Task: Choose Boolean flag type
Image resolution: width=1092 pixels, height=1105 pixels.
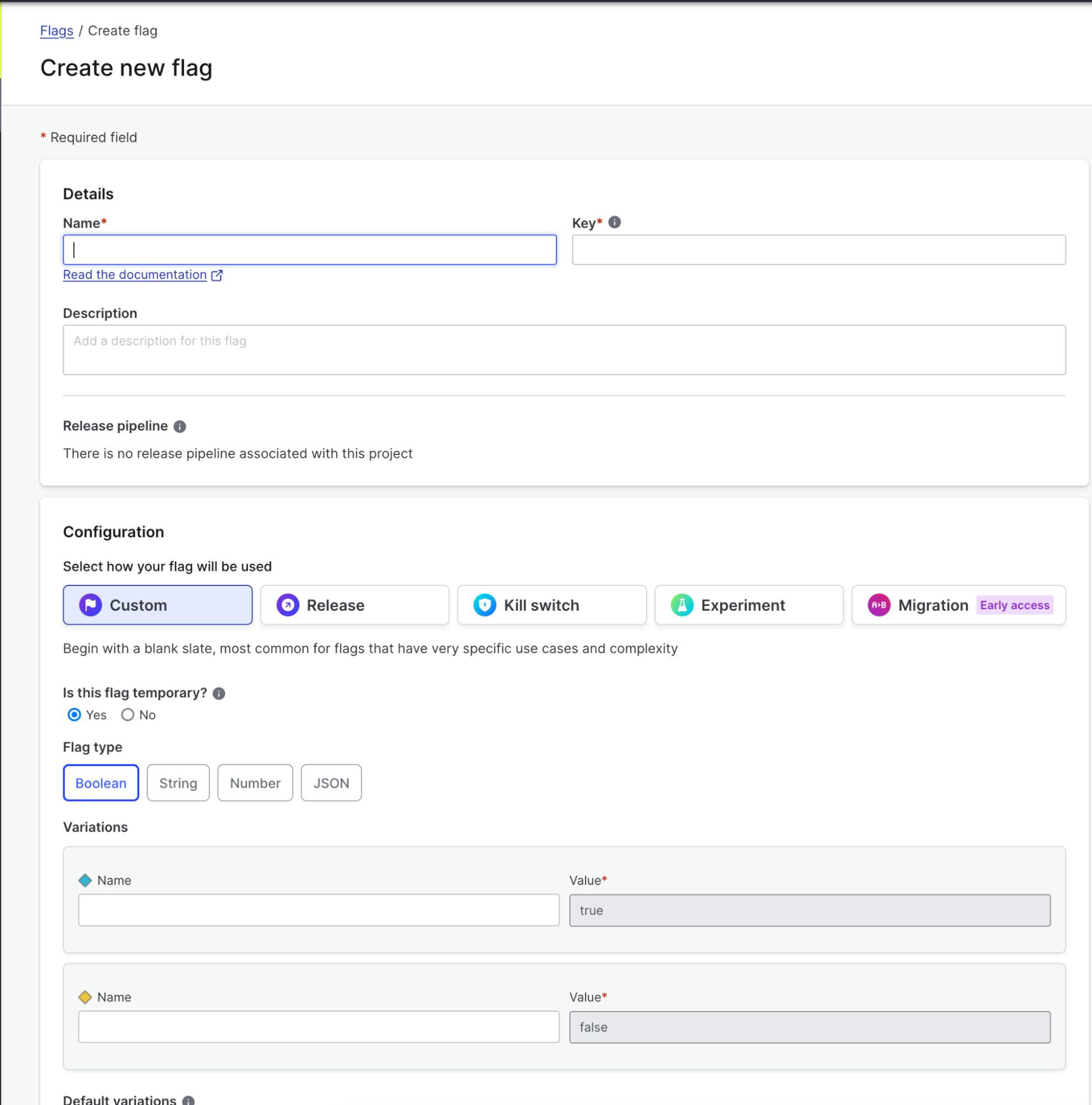Action: [101, 783]
